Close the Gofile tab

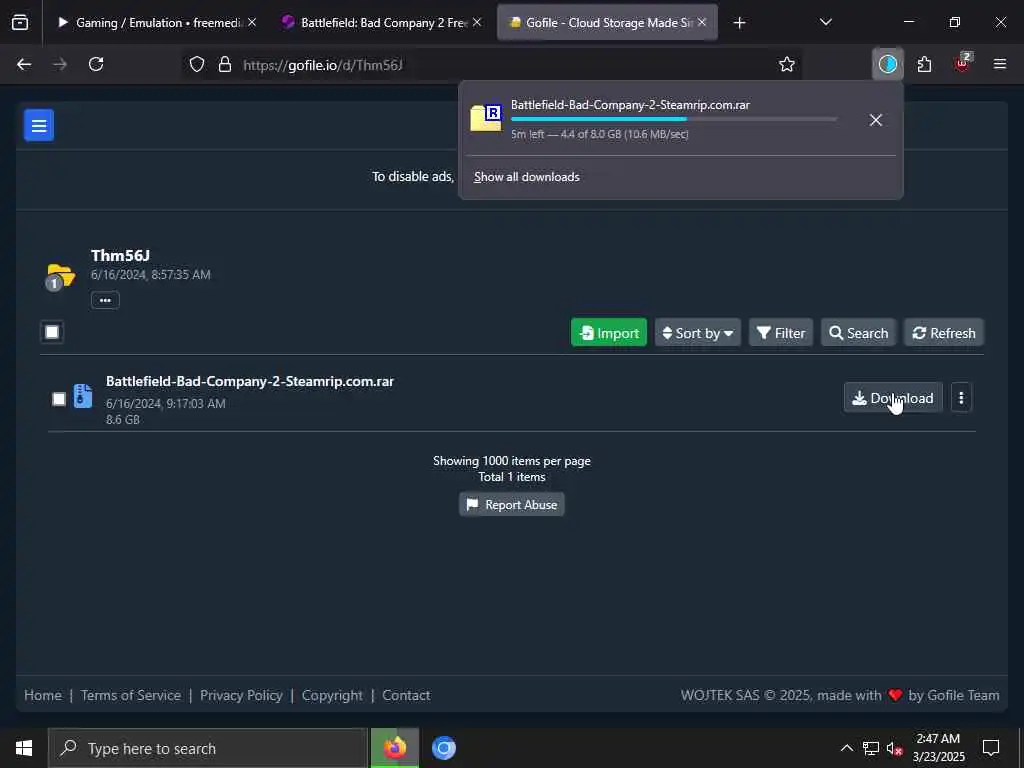[x=702, y=22]
